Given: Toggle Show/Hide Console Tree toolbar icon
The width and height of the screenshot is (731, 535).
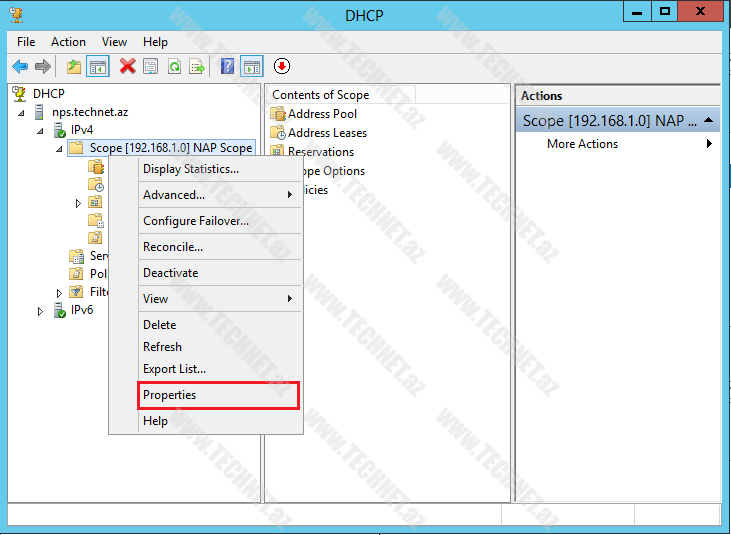Looking at the screenshot, I should [98, 67].
